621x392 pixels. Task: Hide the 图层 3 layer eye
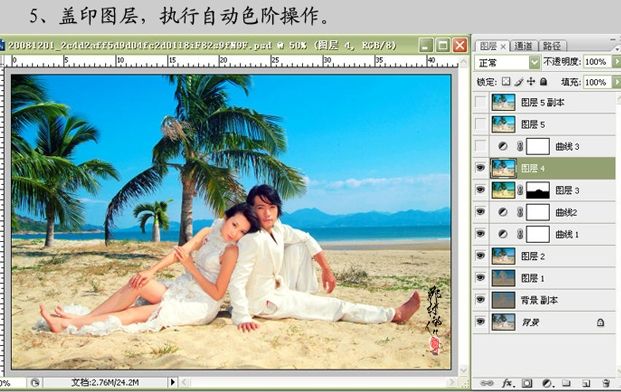(480, 190)
